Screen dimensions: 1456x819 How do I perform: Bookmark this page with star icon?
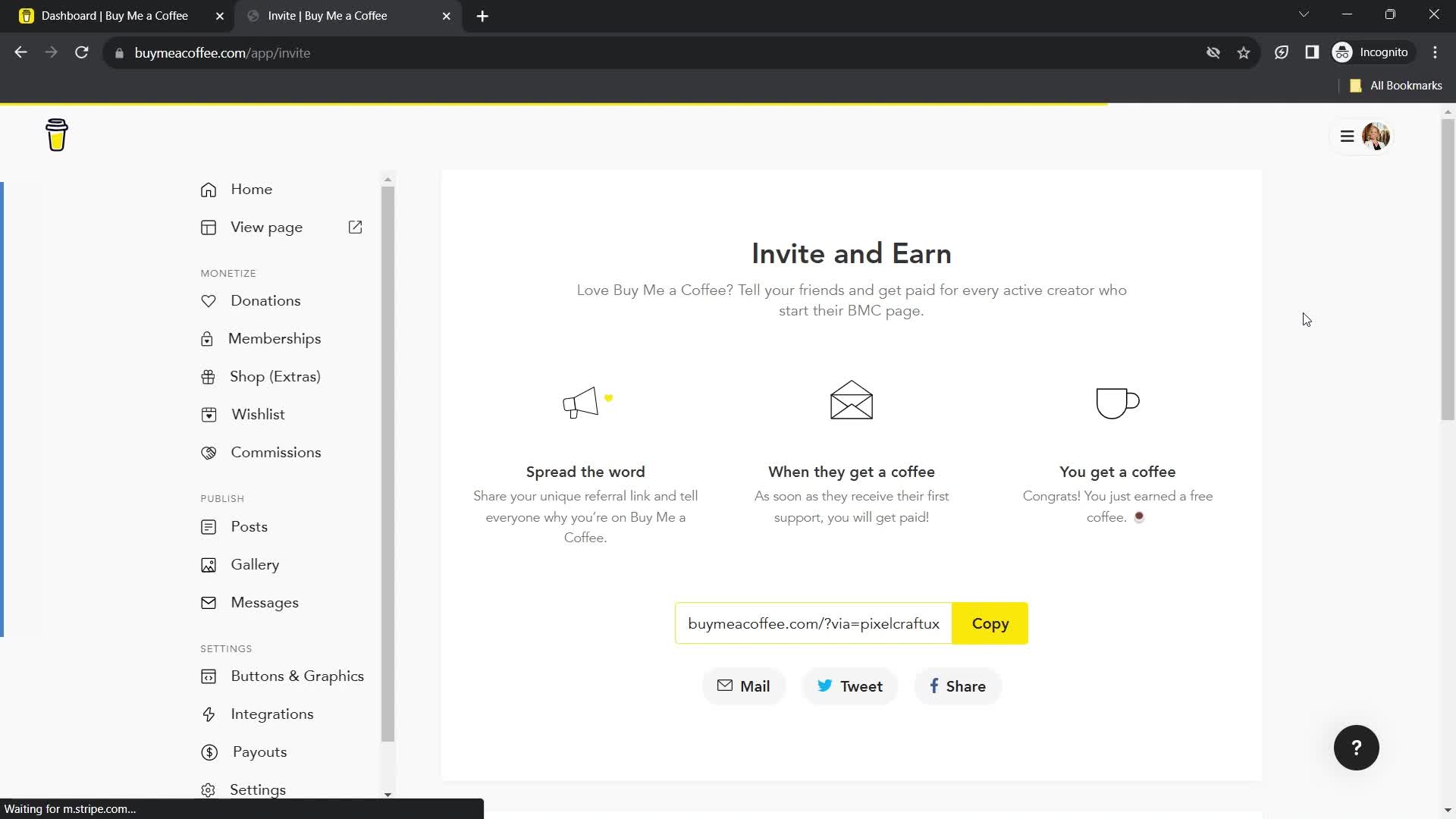point(1244,52)
